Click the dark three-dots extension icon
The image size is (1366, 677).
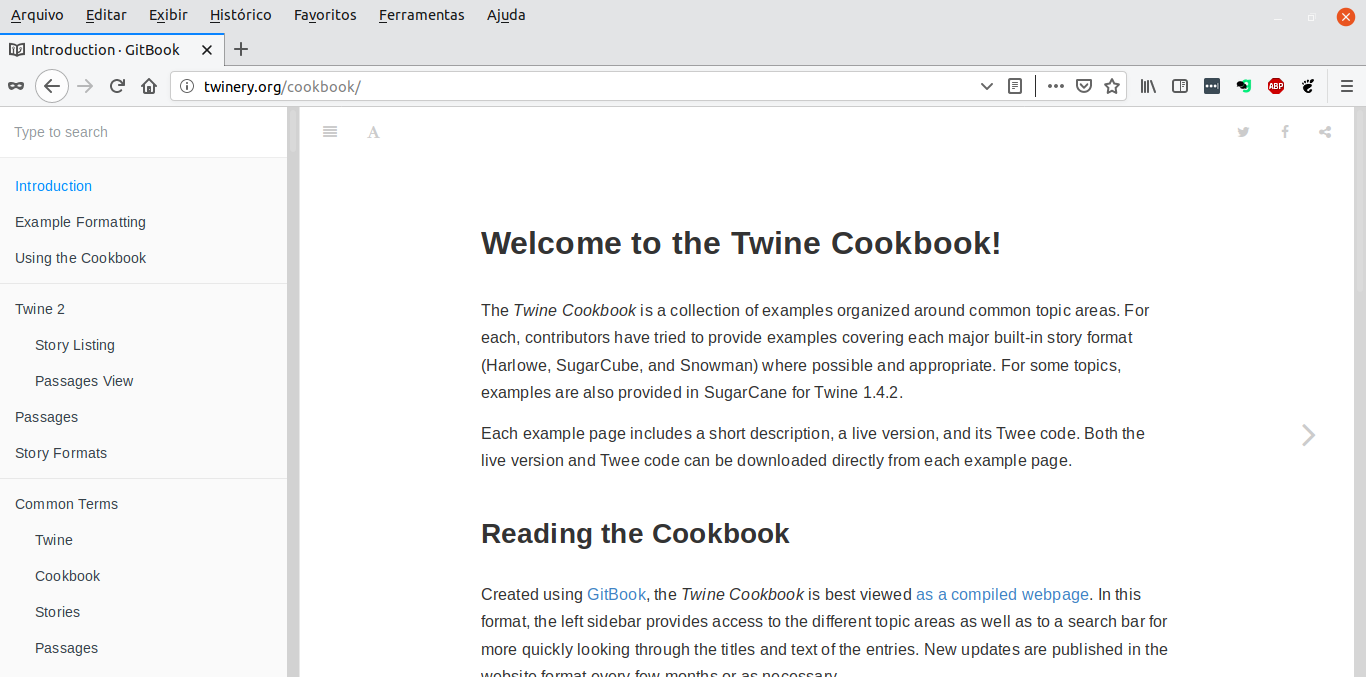[x=1212, y=86]
